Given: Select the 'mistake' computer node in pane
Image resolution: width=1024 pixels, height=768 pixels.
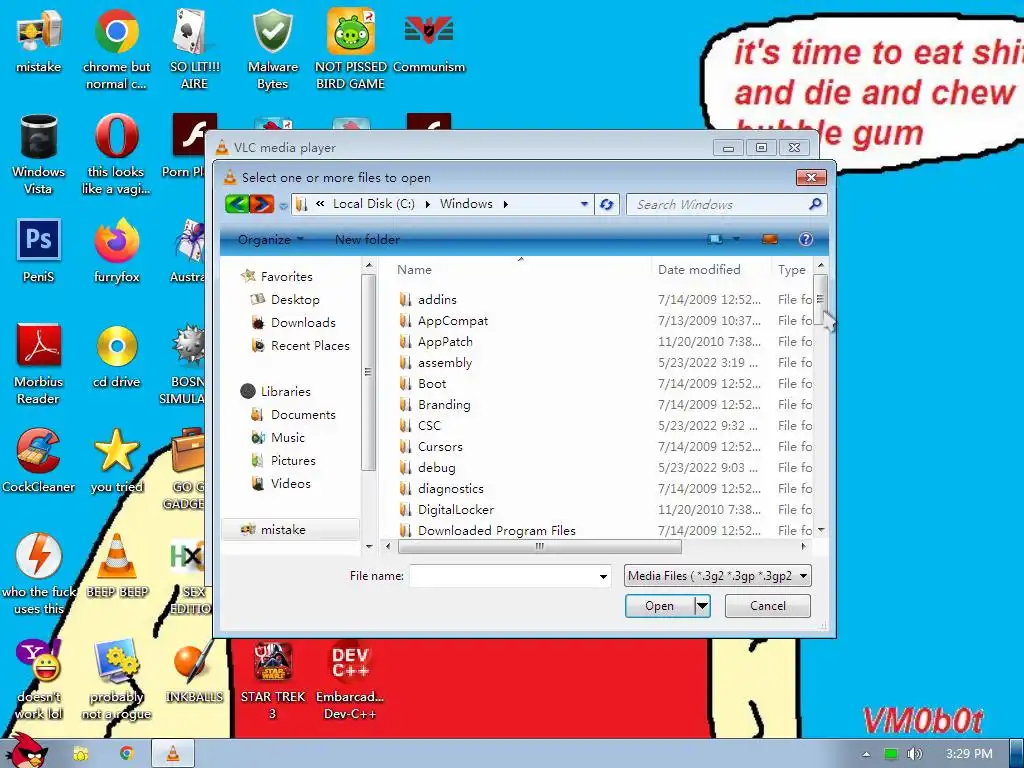Looking at the screenshot, I should tap(291, 530).
